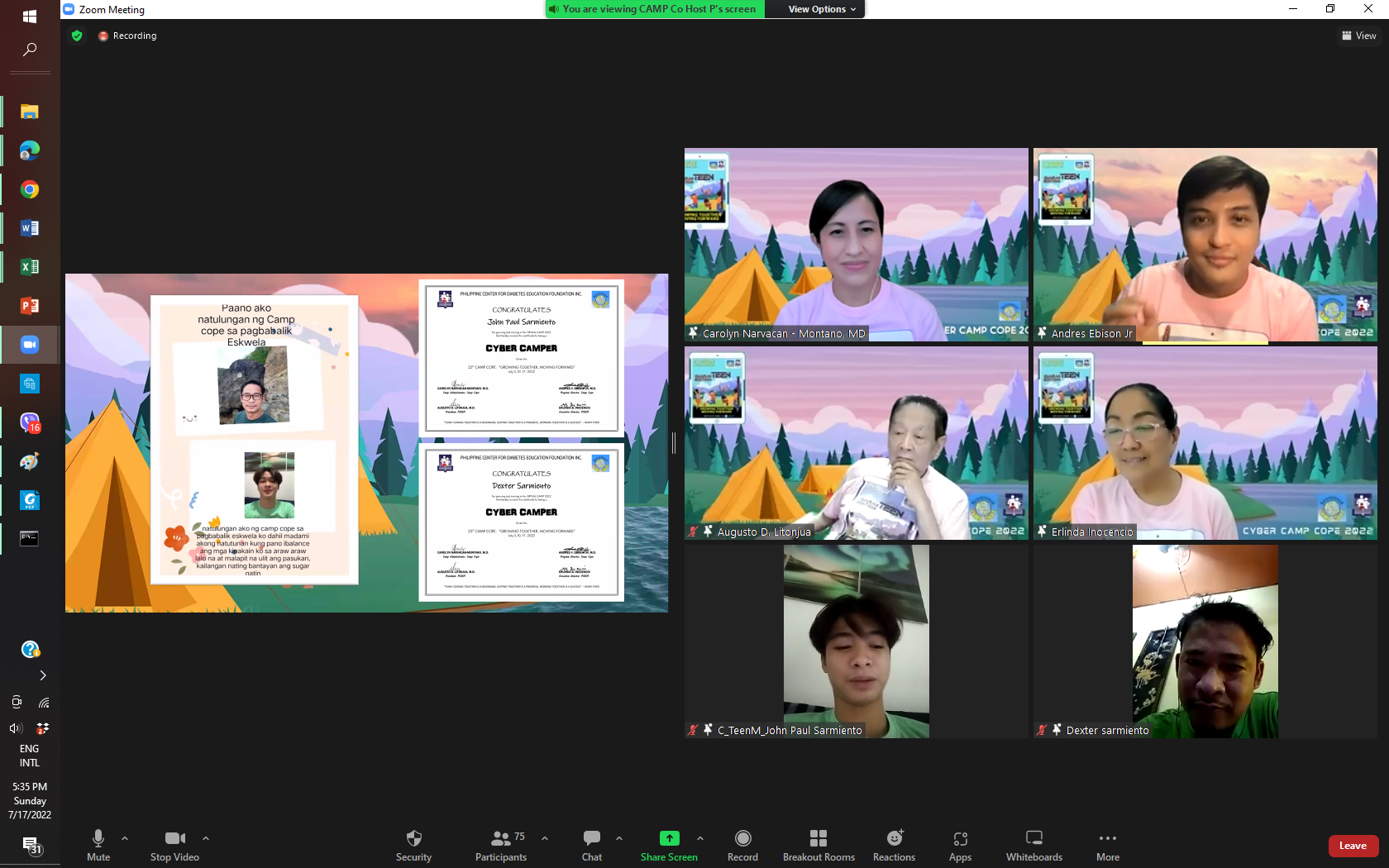This screenshot has width=1389, height=868.
Task: Click the green encryption shield icon
Action: [77, 36]
